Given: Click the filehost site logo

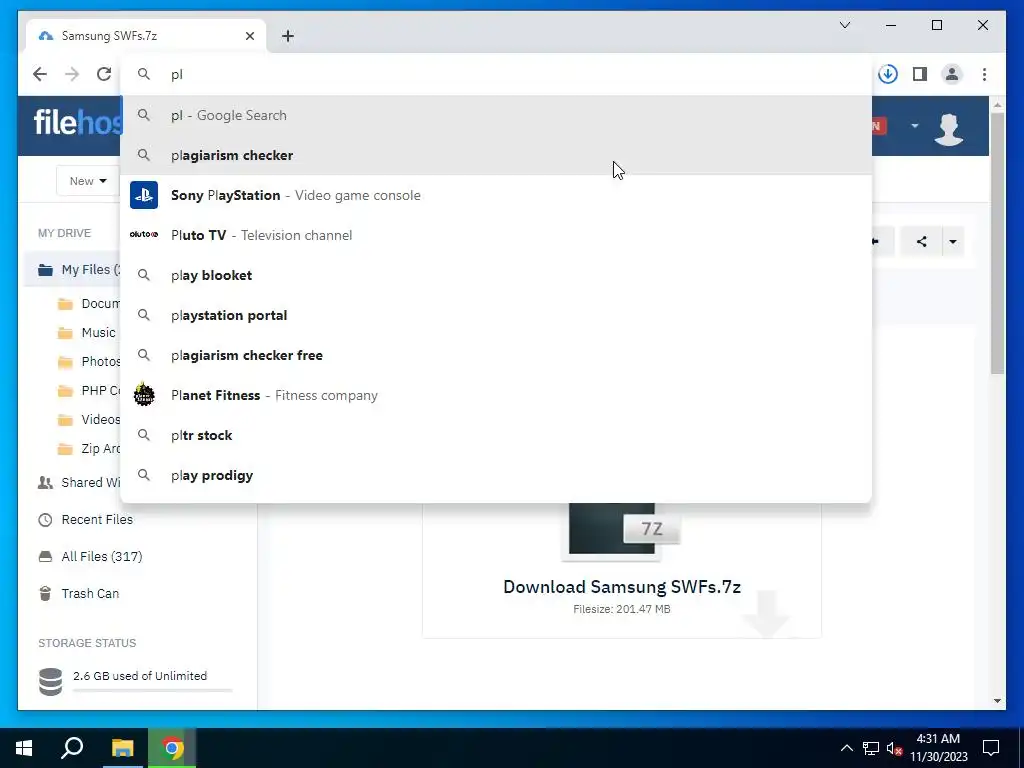Looking at the screenshot, I should point(77,122).
